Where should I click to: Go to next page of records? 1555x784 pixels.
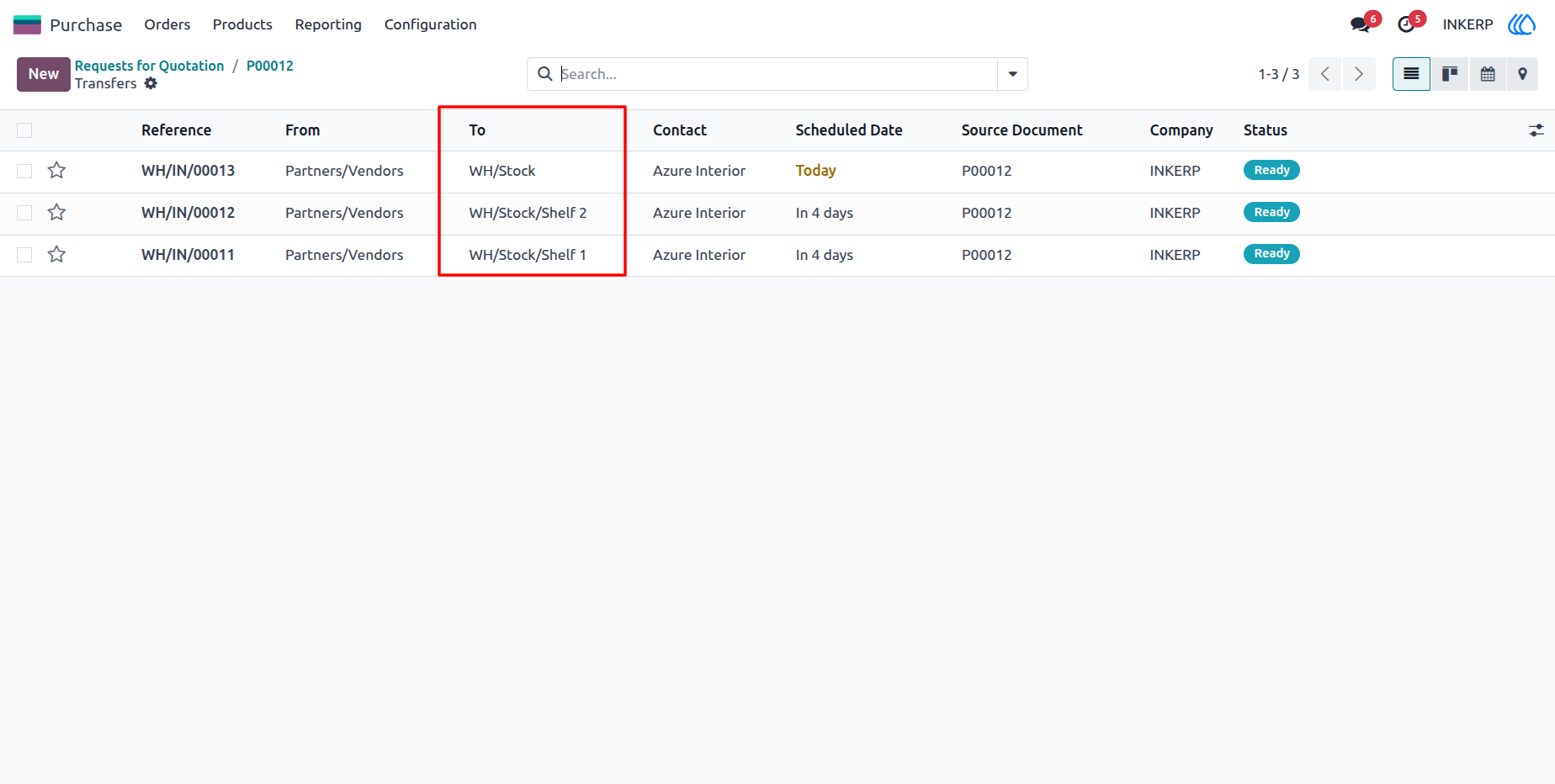(x=1359, y=74)
